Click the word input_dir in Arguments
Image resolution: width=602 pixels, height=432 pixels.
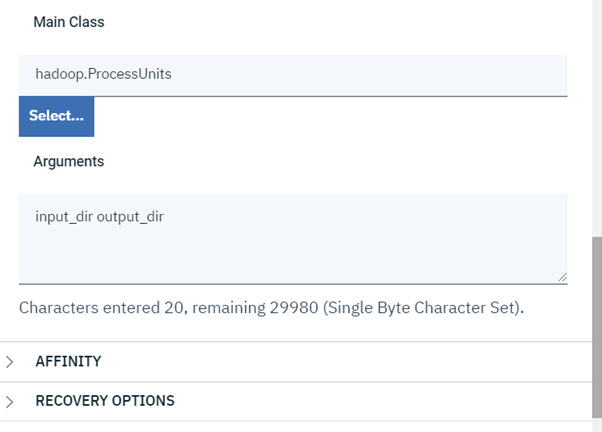64,216
